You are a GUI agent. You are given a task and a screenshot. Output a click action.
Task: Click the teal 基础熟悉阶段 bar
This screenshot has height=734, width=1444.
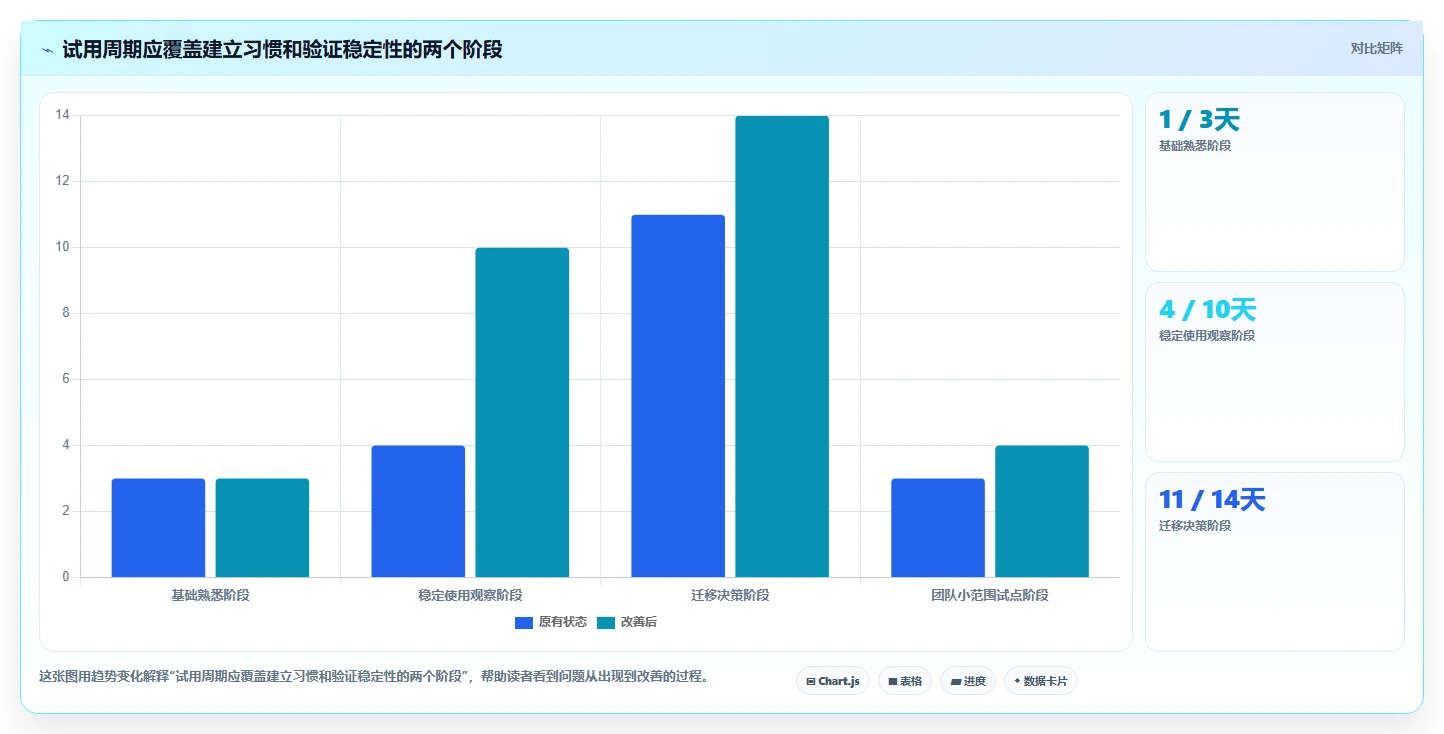[262, 528]
